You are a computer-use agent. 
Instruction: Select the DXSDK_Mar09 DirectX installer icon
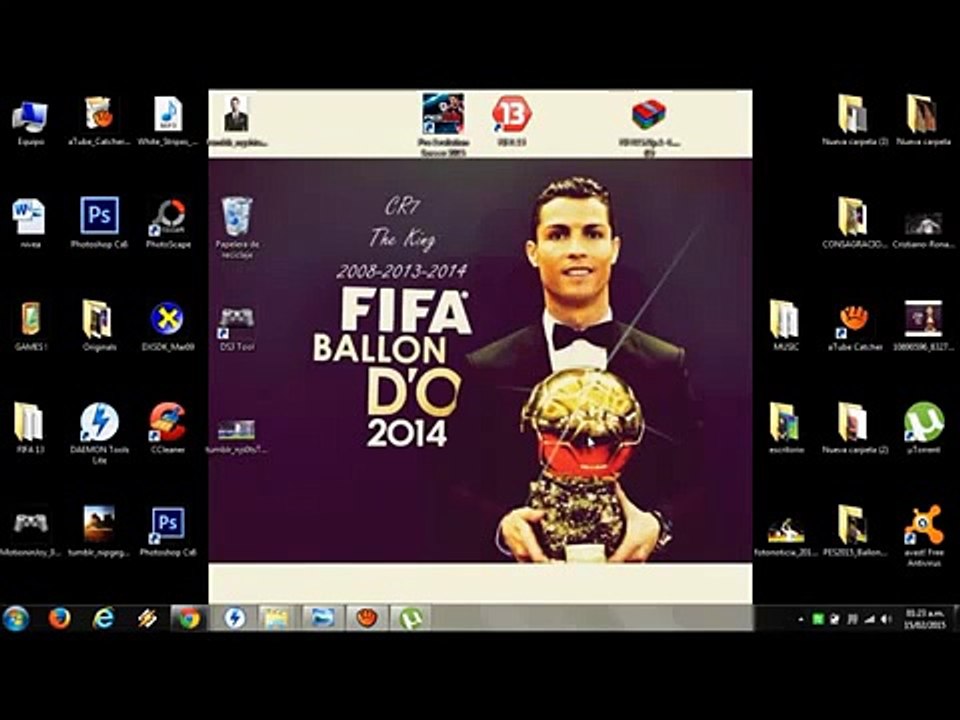[167, 319]
